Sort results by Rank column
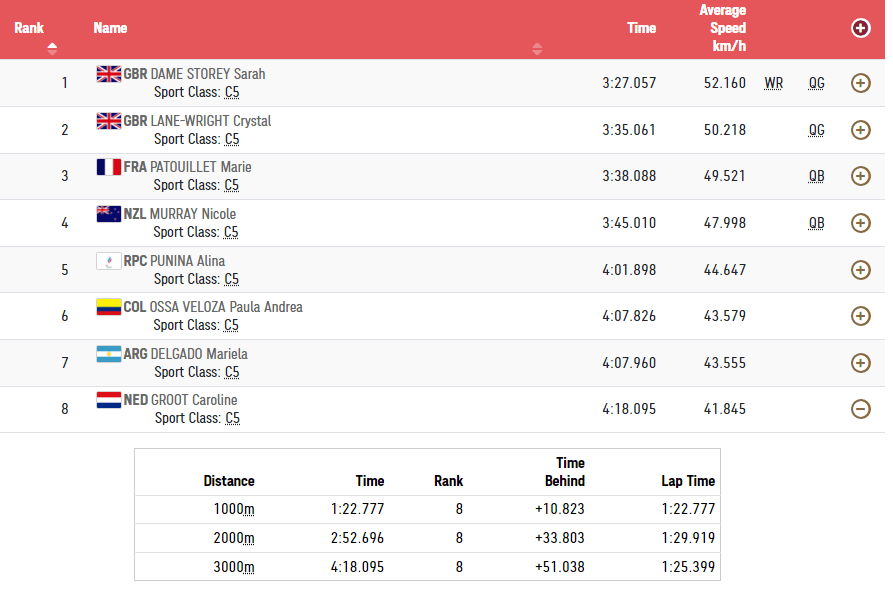 point(52,48)
